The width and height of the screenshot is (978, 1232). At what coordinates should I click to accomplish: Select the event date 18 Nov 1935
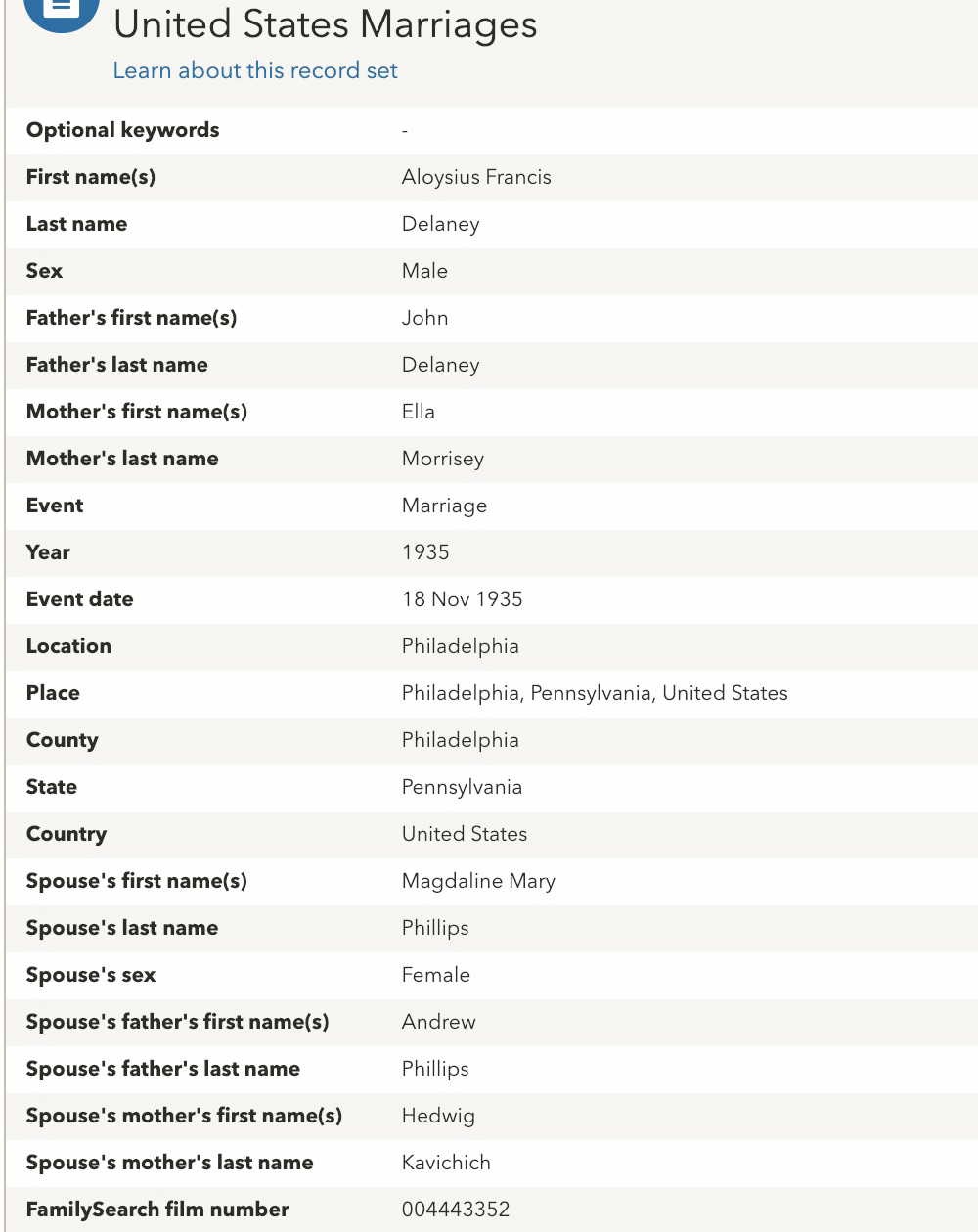(462, 599)
